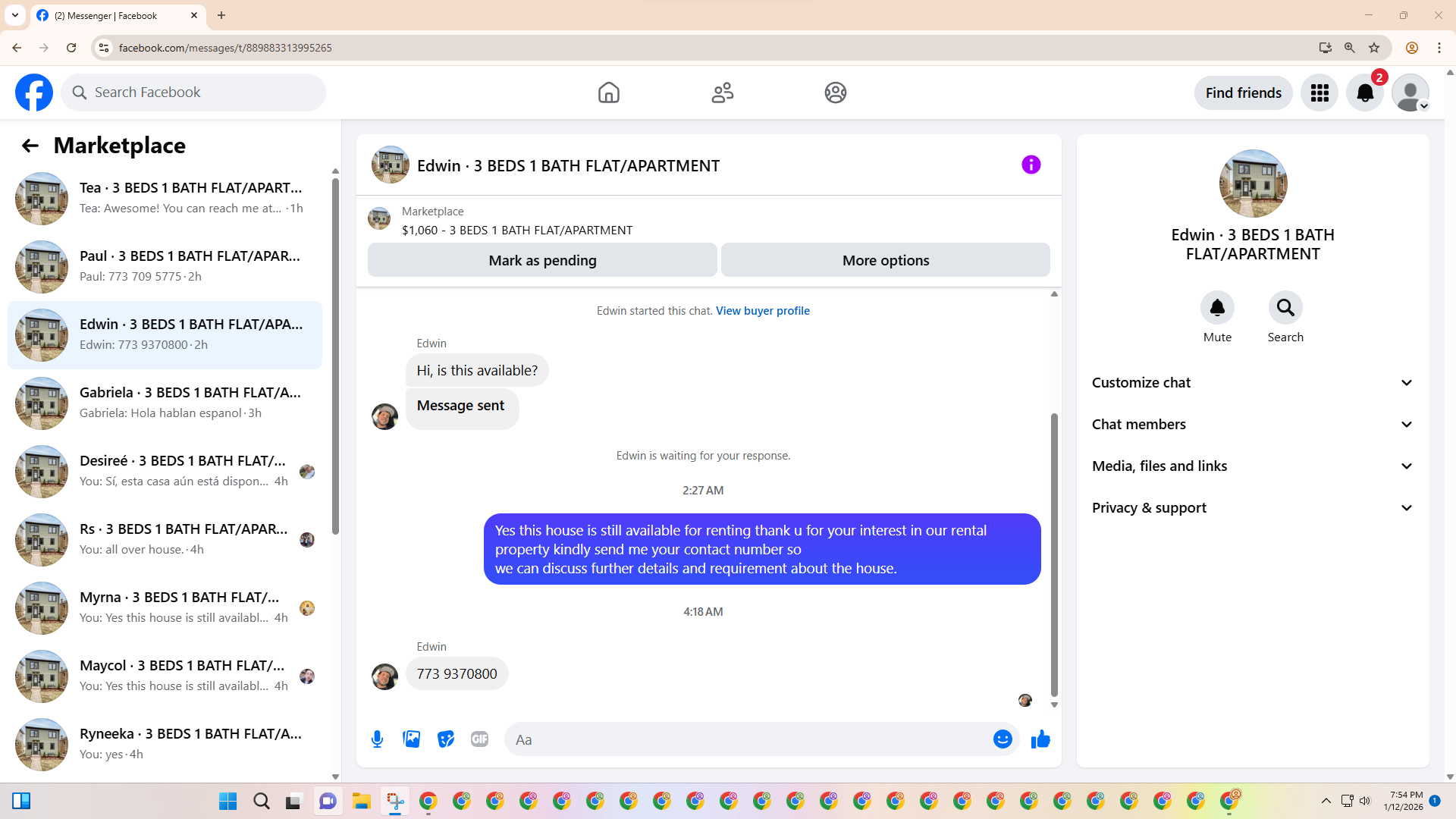Click Mark as pending button

click(542, 260)
